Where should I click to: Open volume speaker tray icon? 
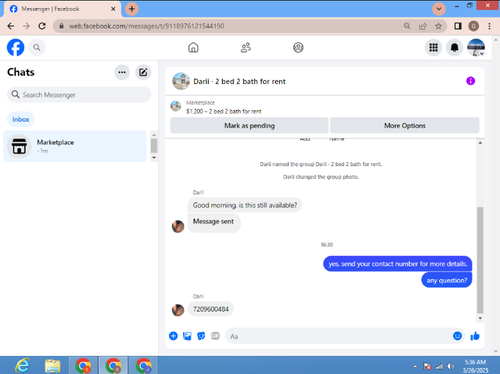coord(451,366)
